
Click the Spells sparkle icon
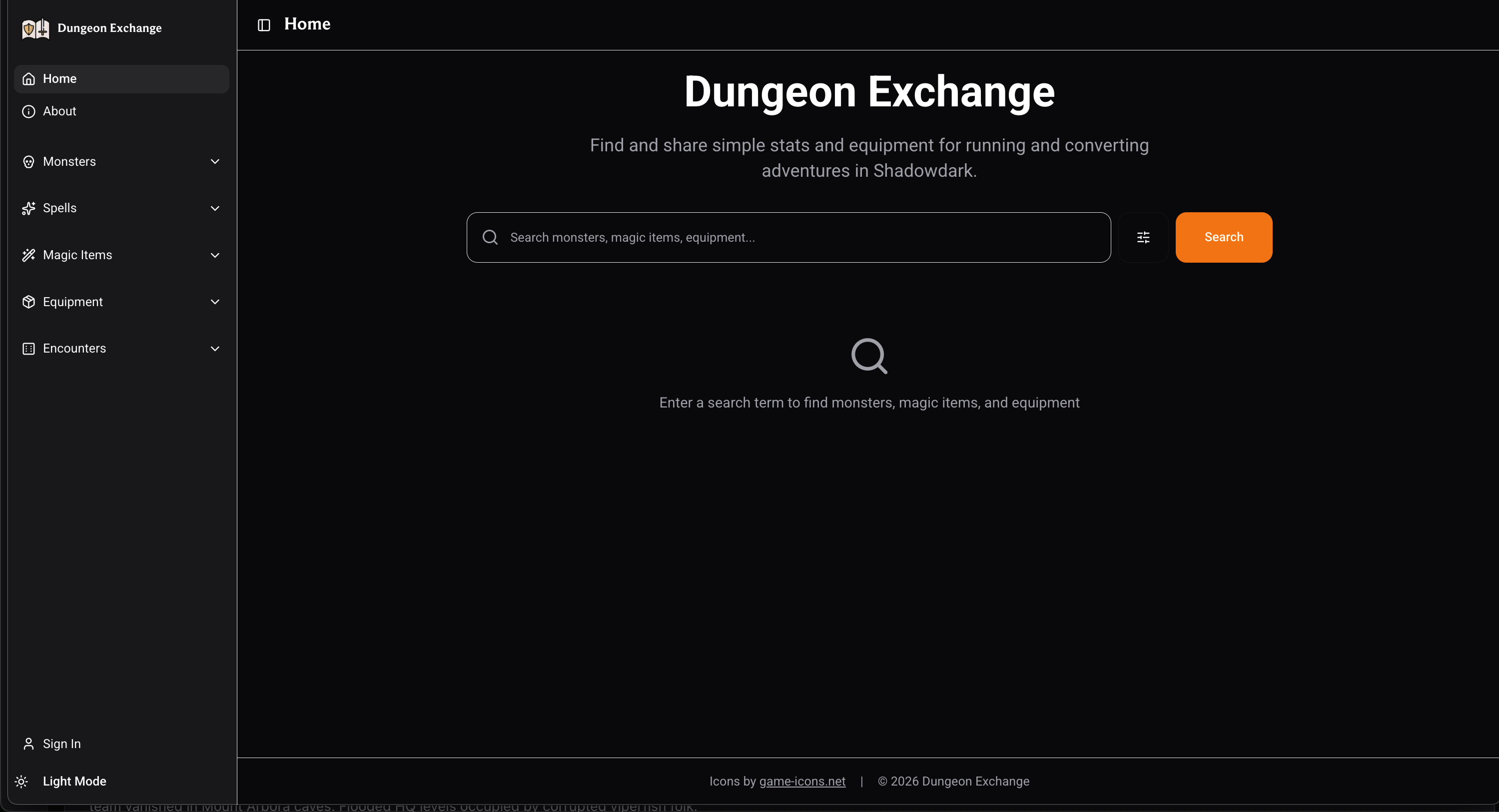[28, 208]
